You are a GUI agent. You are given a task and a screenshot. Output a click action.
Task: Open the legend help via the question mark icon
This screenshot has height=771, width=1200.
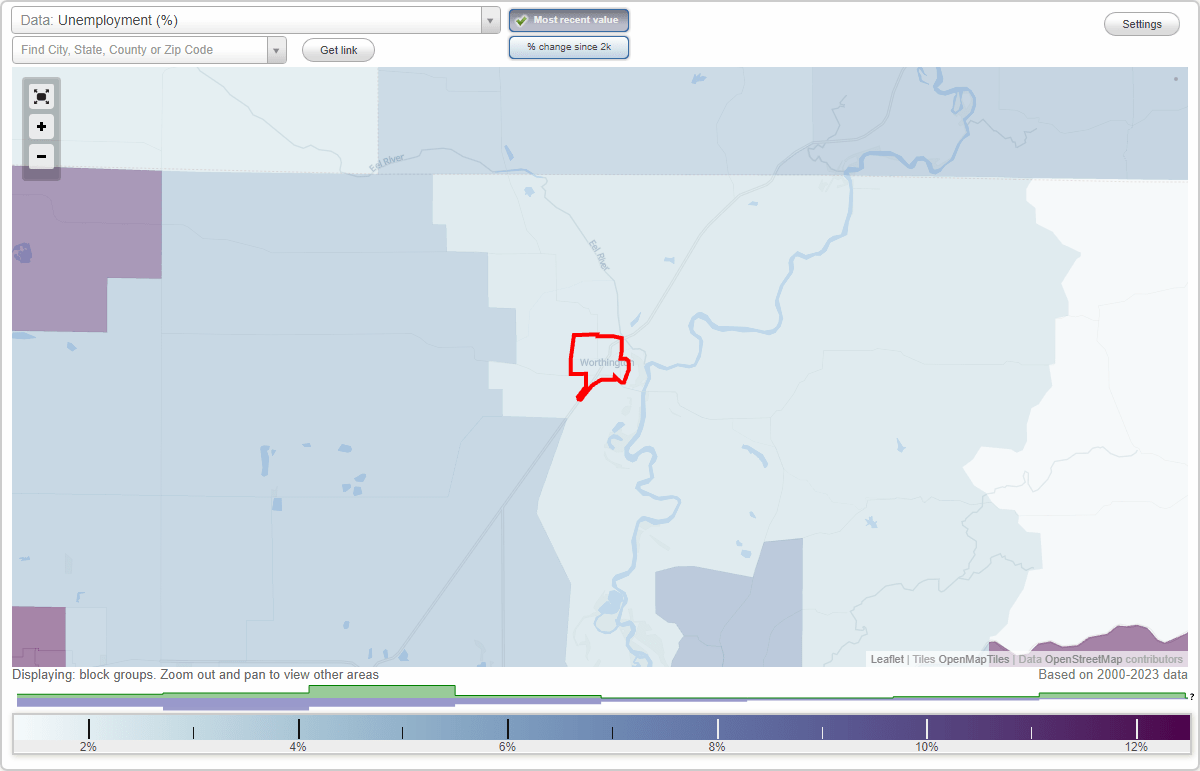(1192, 697)
